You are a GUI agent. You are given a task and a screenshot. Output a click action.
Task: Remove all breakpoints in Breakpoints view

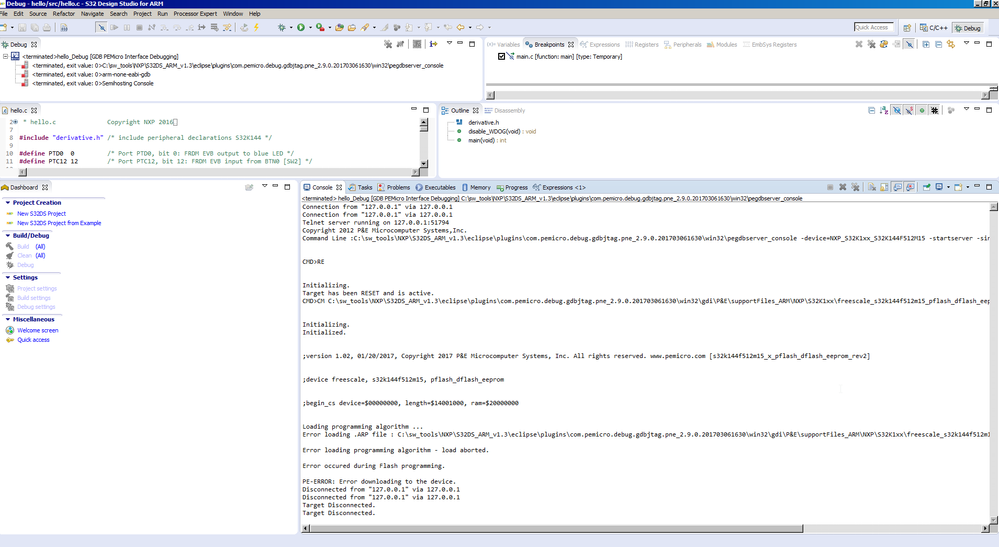coord(872,44)
